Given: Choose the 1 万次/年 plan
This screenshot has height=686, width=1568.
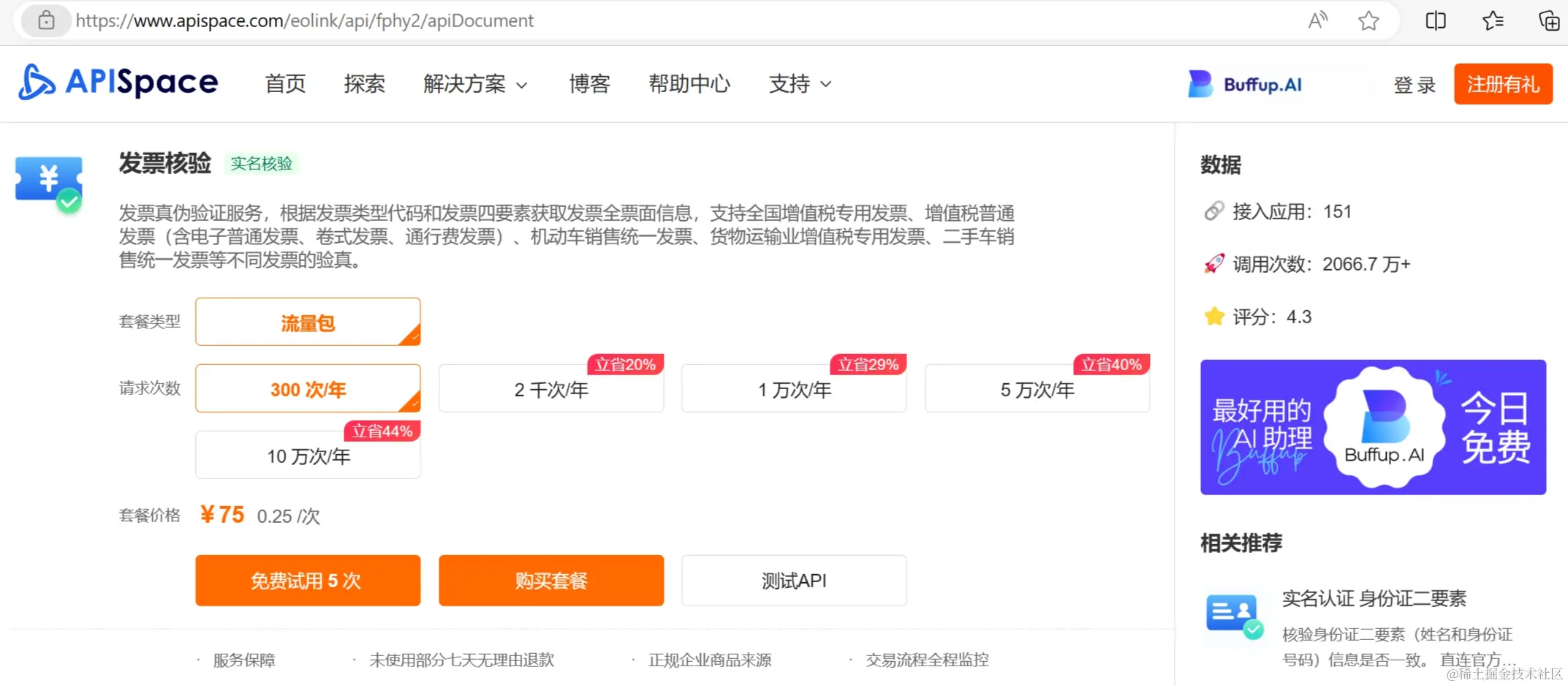Looking at the screenshot, I should 794,389.
